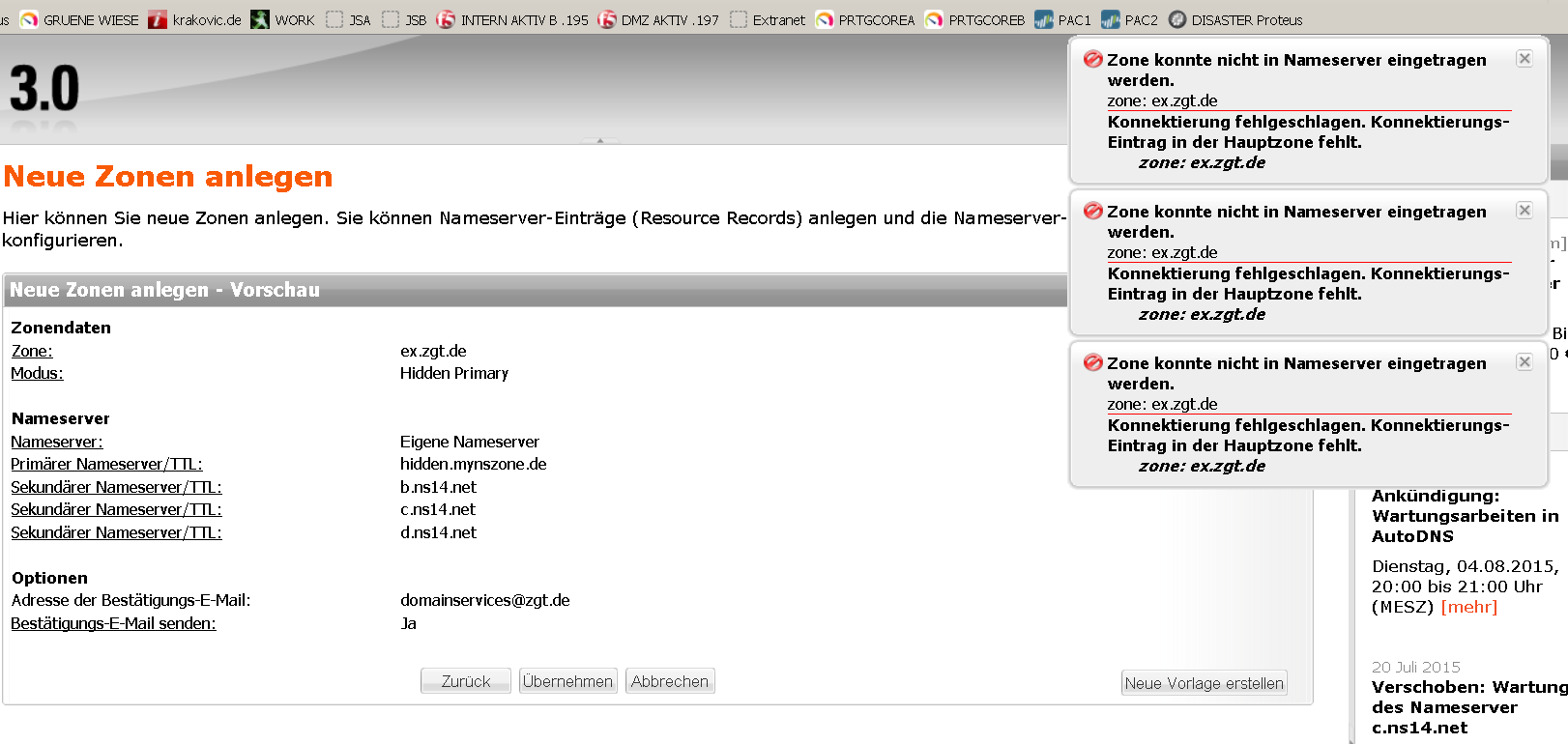Dismiss the third zone error notification

click(x=1524, y=362)
